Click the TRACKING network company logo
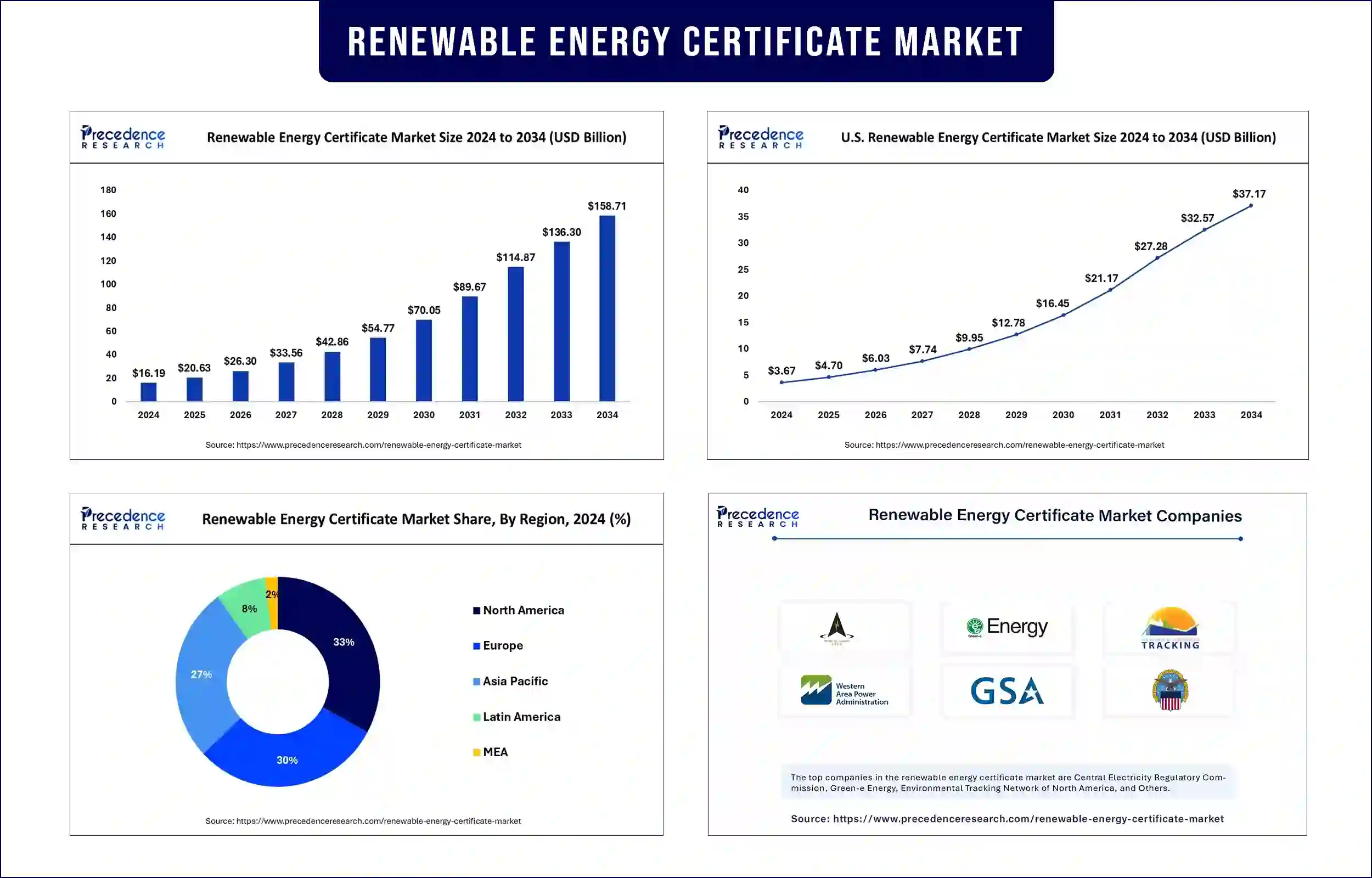This screenshot has height=878, width=1372. tap(1169, 627)
